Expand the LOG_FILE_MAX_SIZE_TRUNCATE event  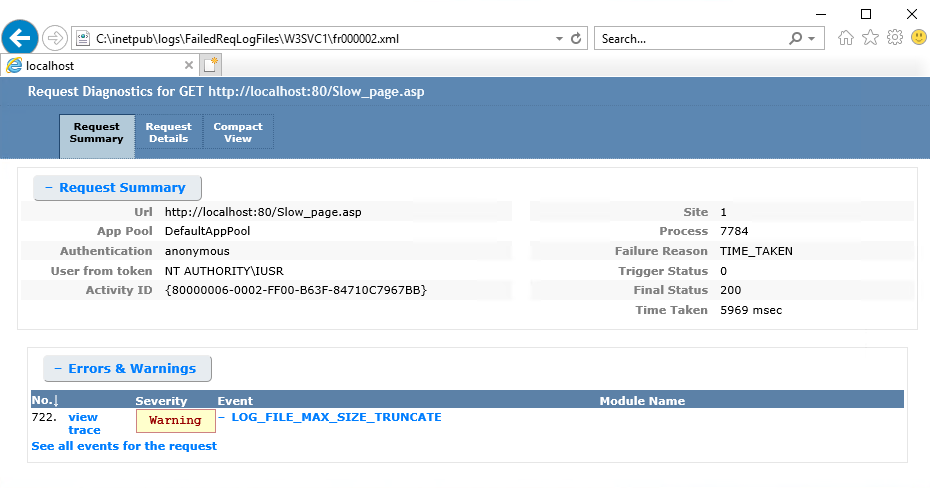pos(222,418)
